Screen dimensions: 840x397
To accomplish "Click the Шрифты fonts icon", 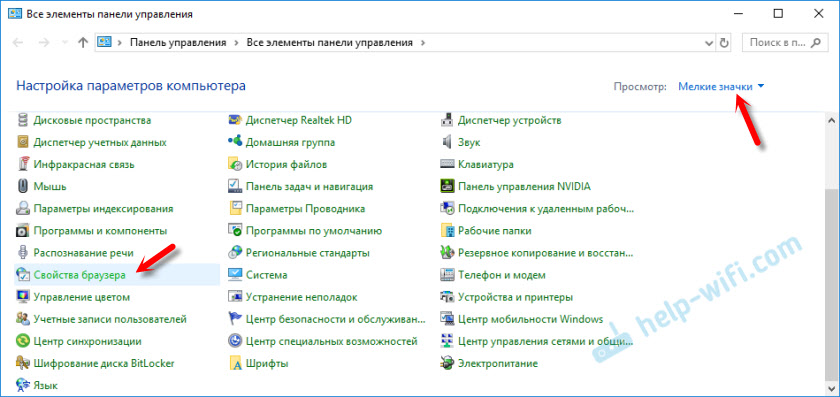I will click(235, 363).
